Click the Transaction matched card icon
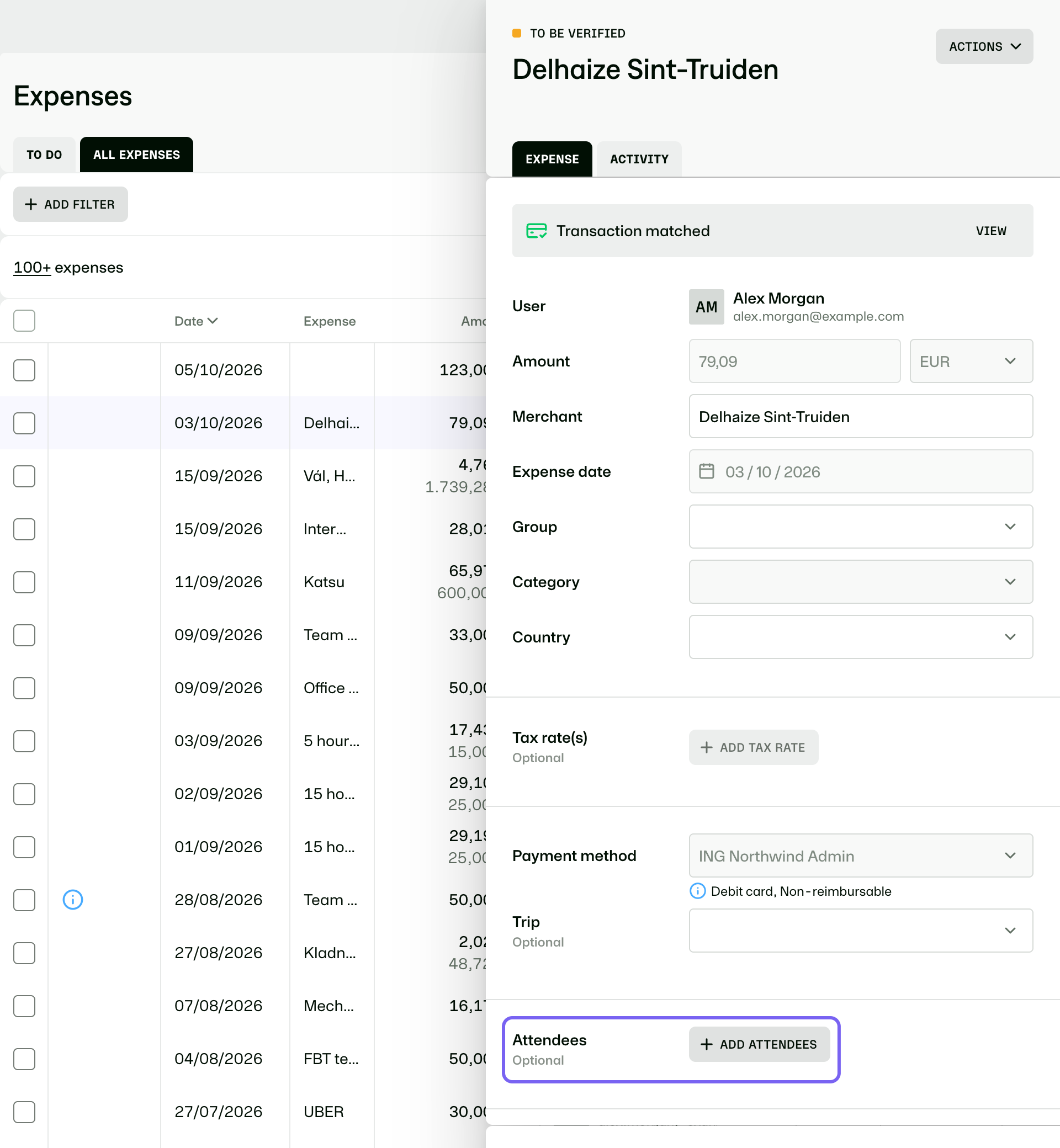The width and height of the screenshot is (1060, 1148). pyautogui.click(x=536, y=231)
